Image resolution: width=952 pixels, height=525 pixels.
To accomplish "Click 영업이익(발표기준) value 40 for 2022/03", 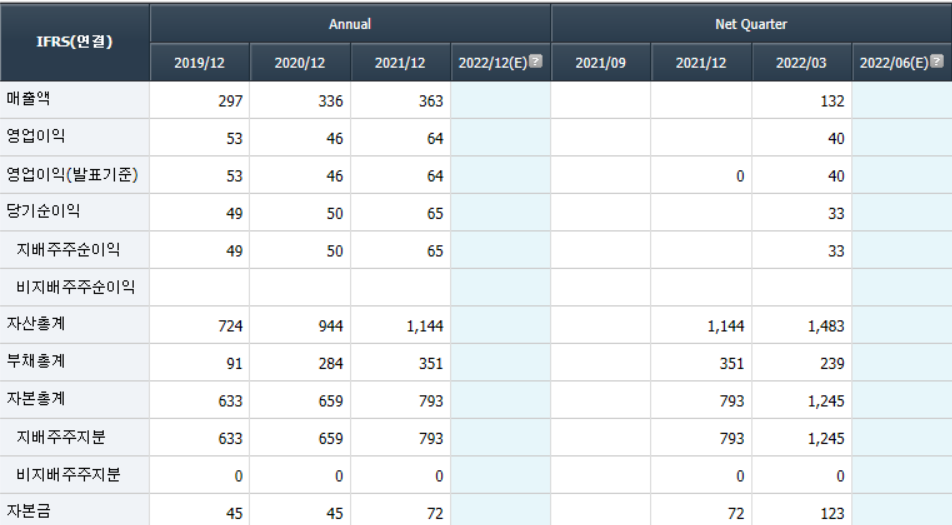I will [836, 176].
